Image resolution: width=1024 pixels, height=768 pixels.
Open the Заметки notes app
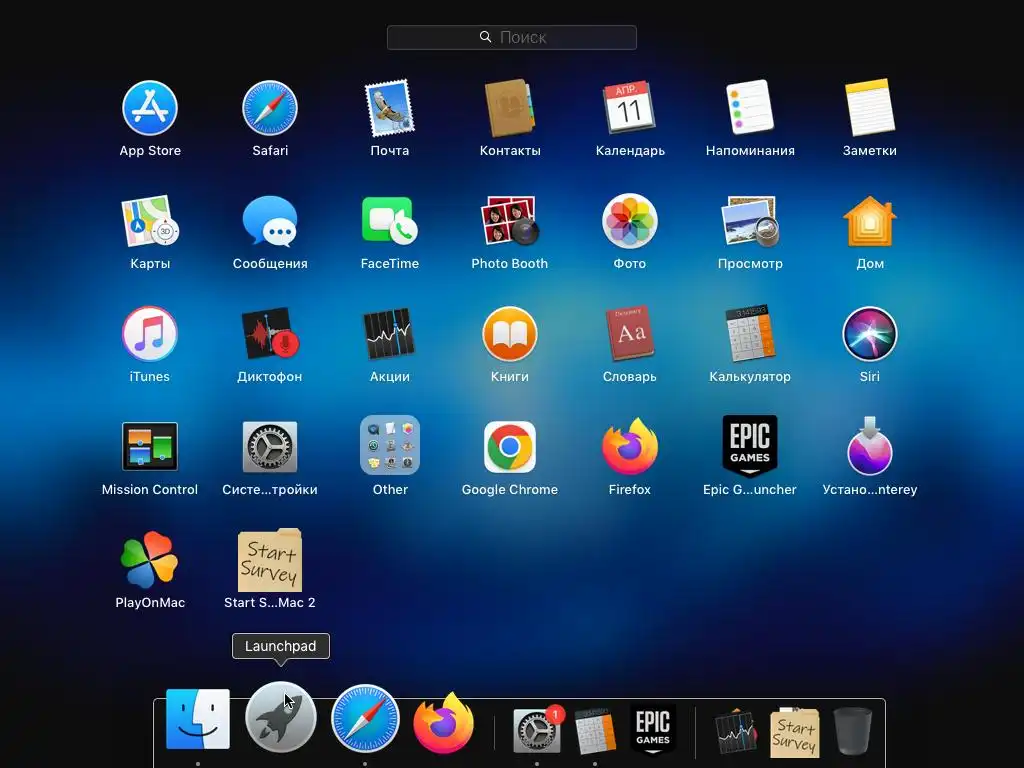870,108
